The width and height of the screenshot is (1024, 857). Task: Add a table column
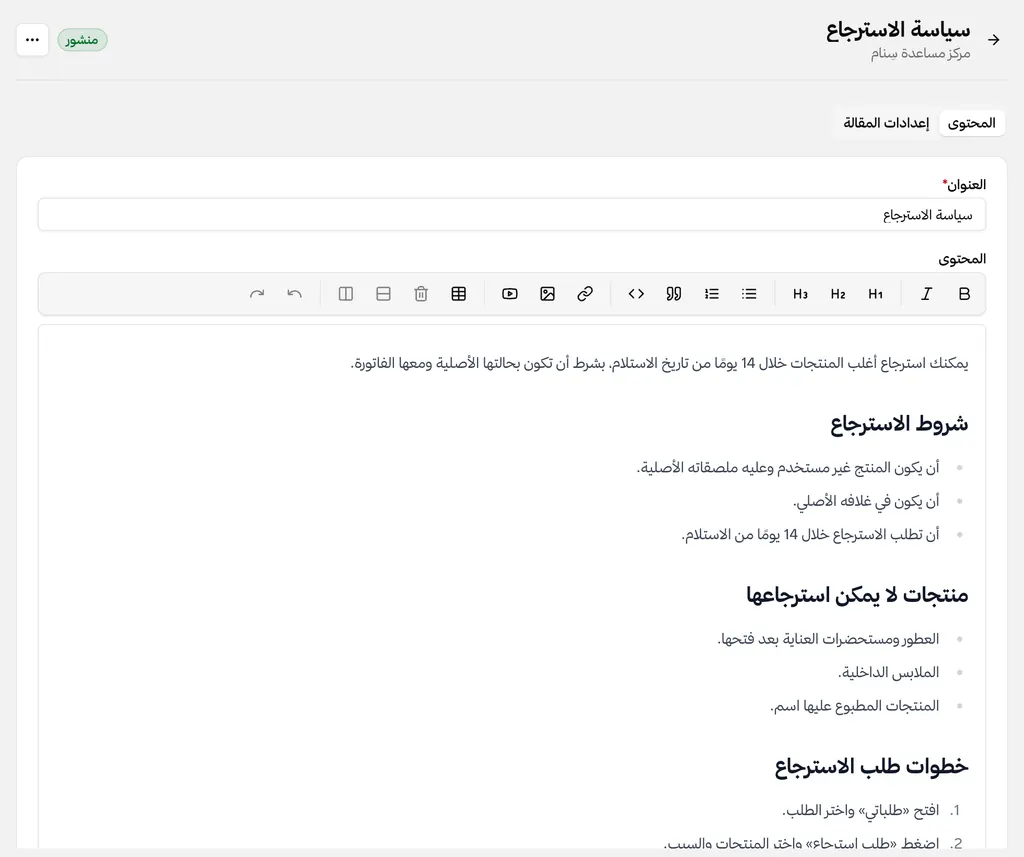click(346, 294)
